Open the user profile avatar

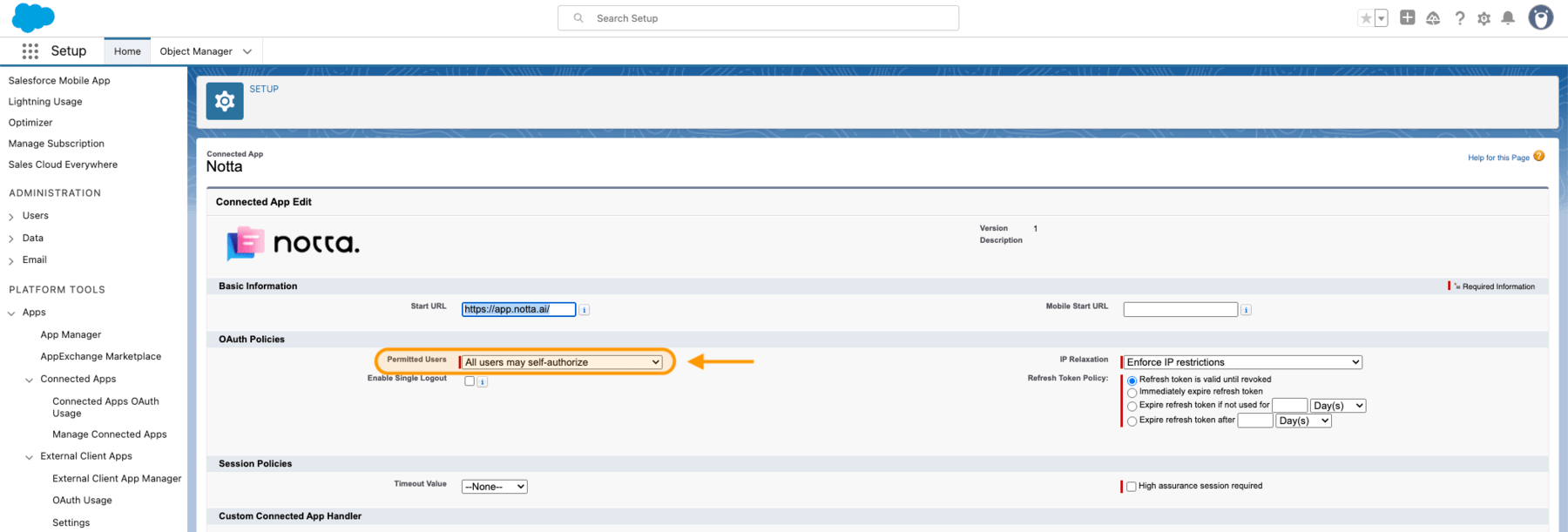[x=1540, y=17]
